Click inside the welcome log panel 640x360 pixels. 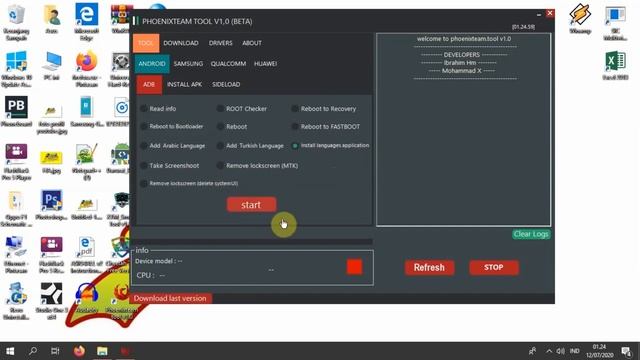click(x=464, y=130)
